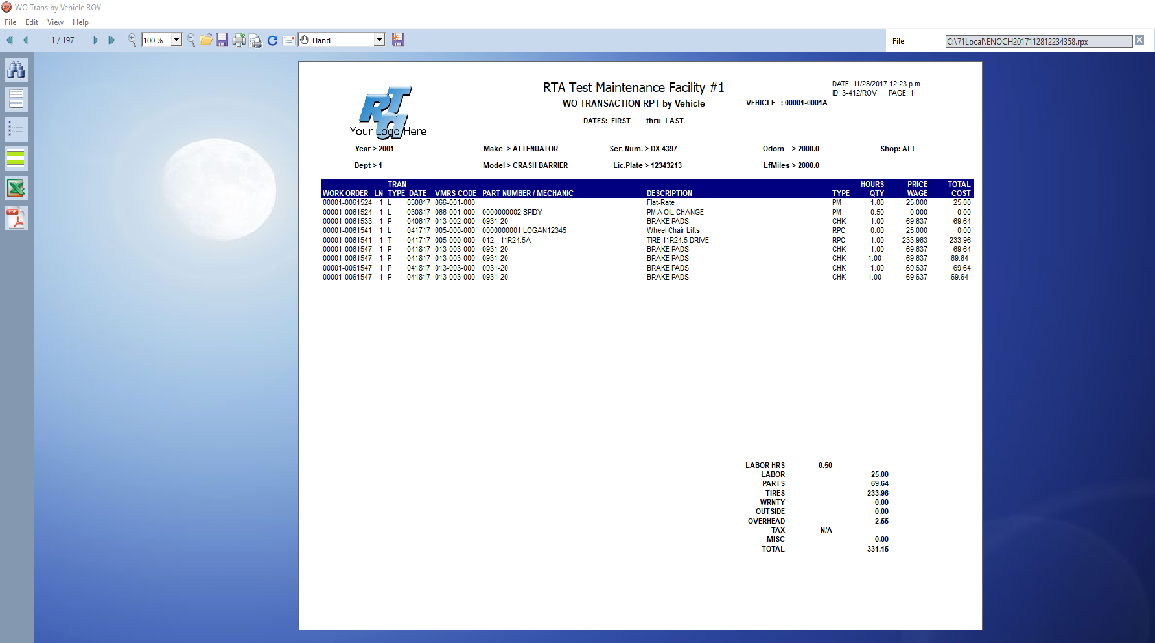1155x643 pixels.
Task: Refresh the report view
Action: [272, 40]
